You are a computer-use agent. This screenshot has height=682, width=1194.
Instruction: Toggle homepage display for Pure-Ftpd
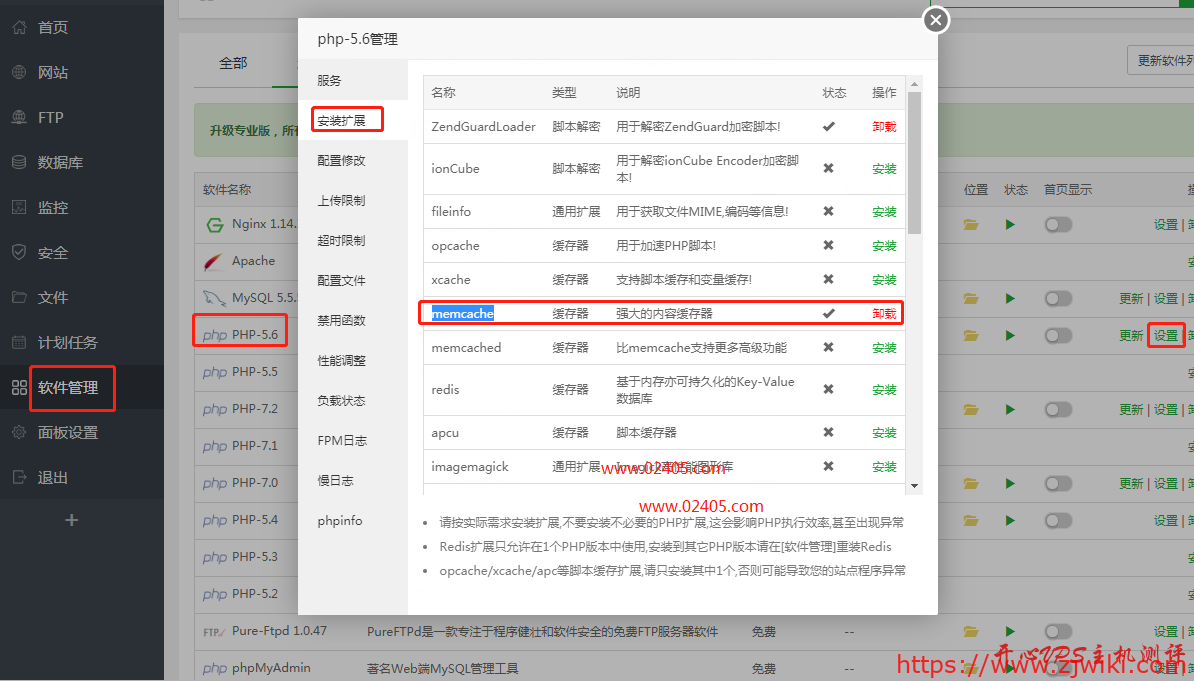click(x=1058, y=632)
